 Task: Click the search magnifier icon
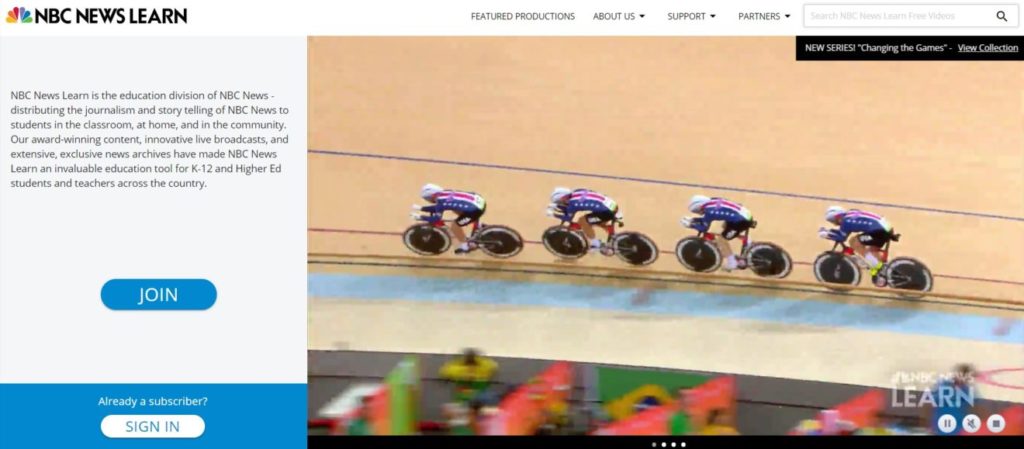click(x=1001, y=16)
